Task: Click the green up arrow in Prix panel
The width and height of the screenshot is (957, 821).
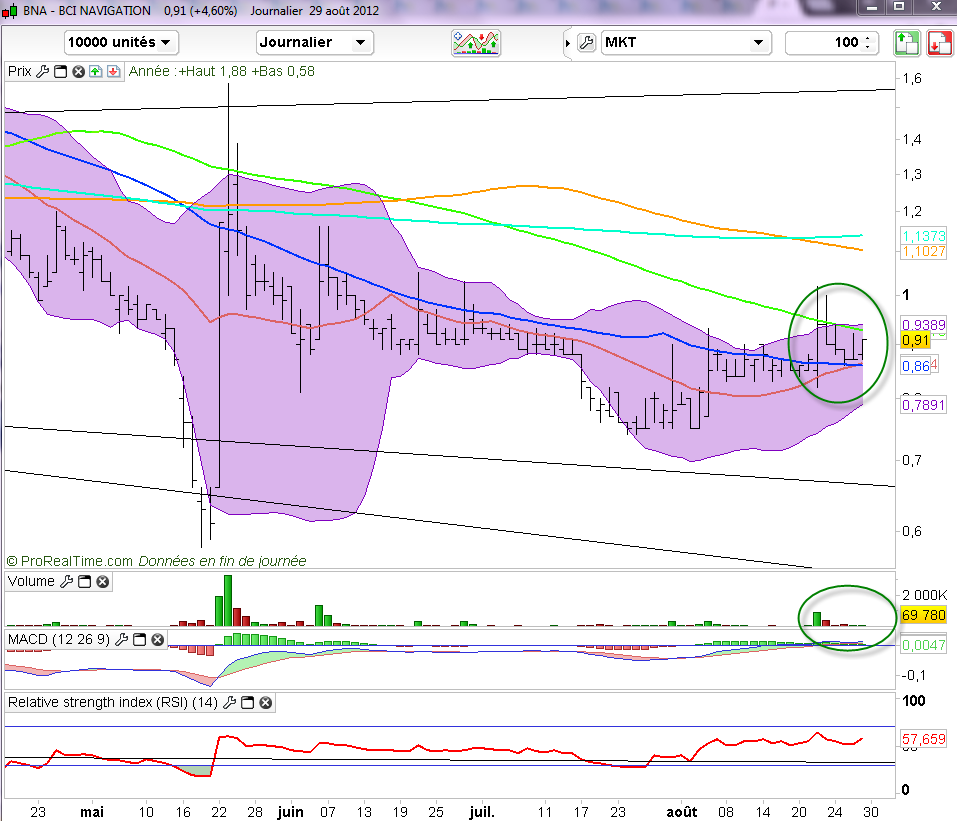Action: tap(95, 72)
